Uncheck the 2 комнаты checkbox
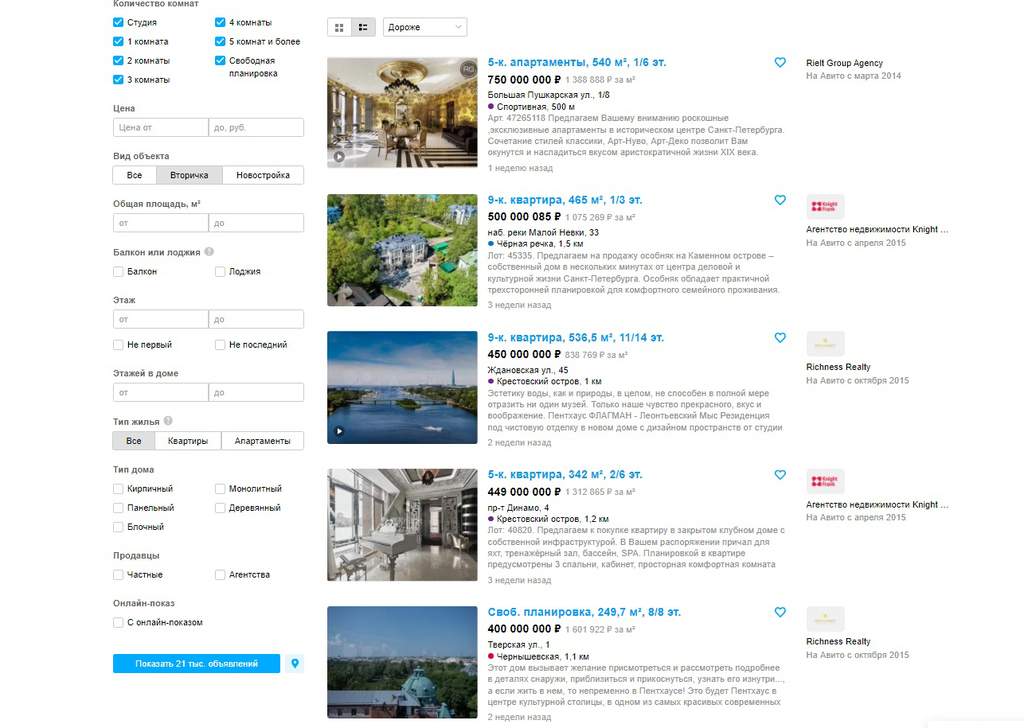This screenshot has width=1024, height=728. (x=118, y=61)
